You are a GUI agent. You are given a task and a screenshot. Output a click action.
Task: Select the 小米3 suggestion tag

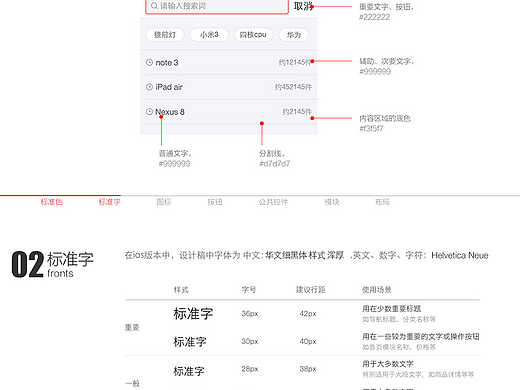[209, 35]
